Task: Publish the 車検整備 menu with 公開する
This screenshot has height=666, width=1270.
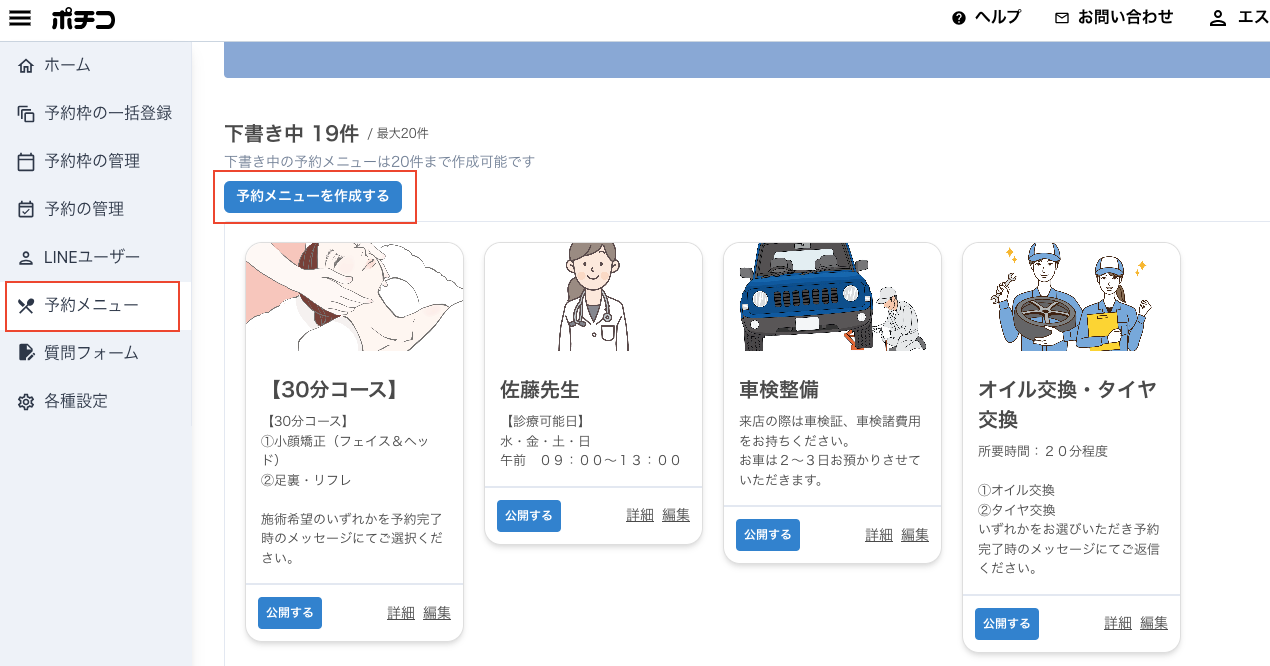Action: pyautogui.click(x=768, y=535)
